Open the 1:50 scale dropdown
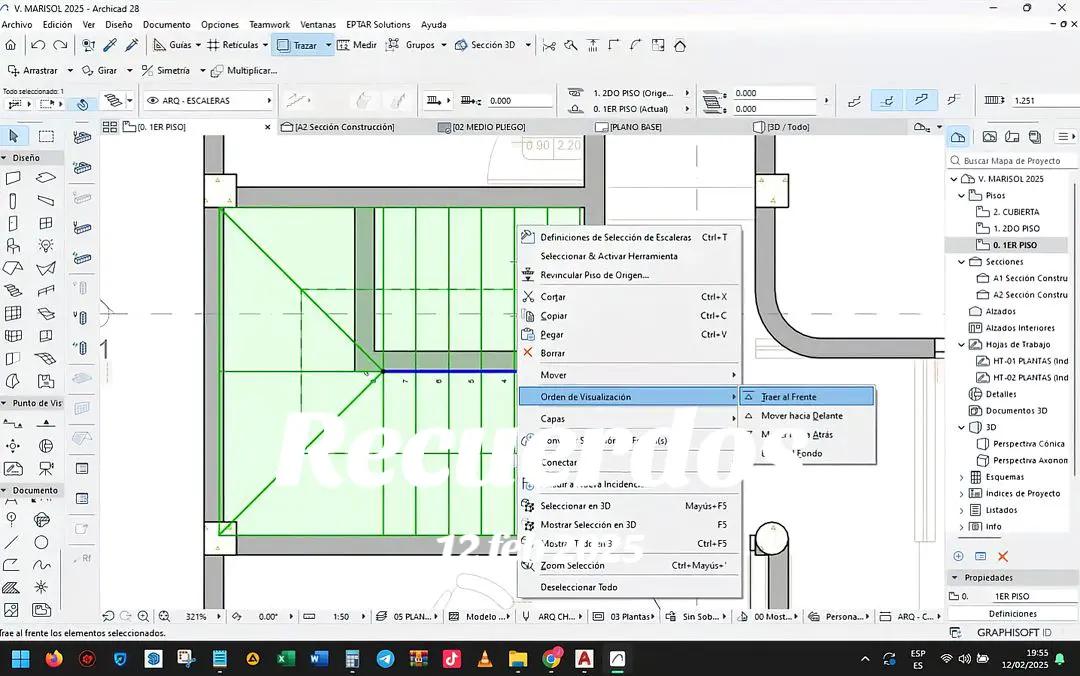This screenshot has width=1080, height=676. pyautogui.click(x=363, y=617)
